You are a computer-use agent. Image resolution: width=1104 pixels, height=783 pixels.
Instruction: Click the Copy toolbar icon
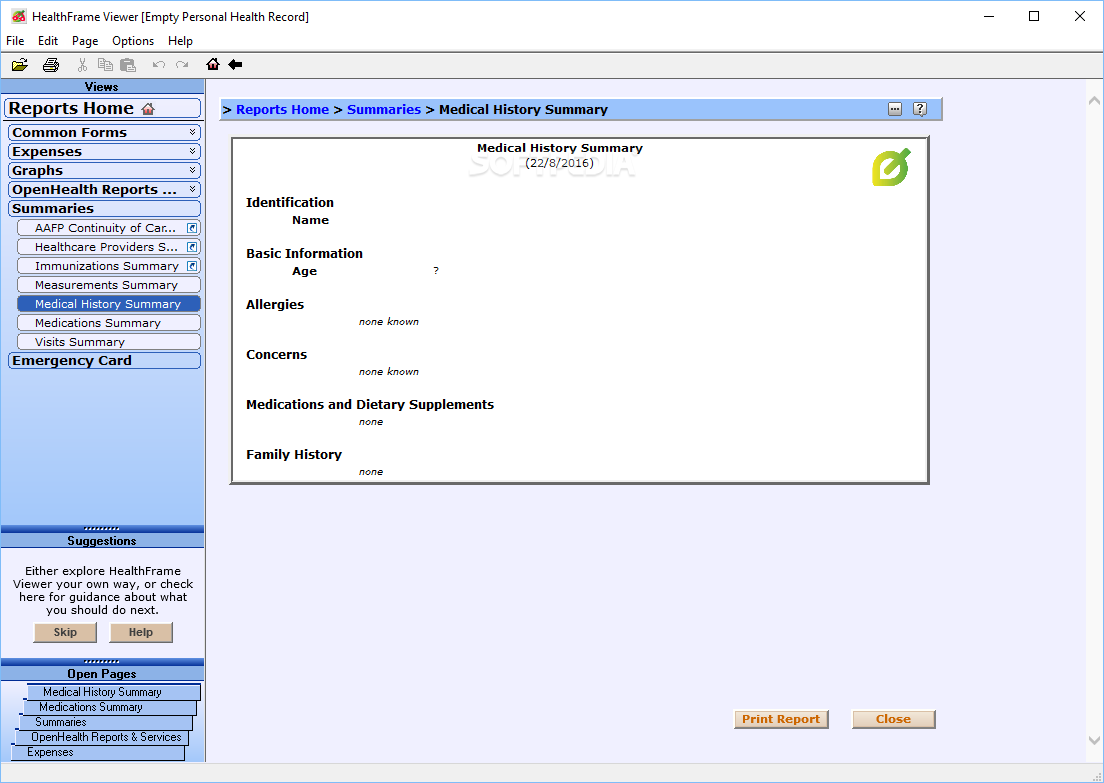click(105, 65)
